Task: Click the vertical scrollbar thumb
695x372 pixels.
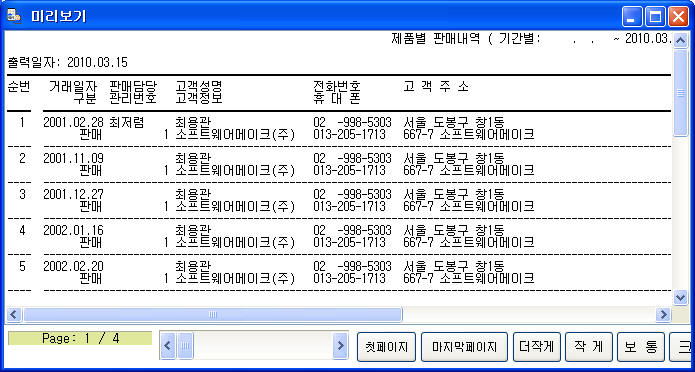Action: click(x=680, y=92)
